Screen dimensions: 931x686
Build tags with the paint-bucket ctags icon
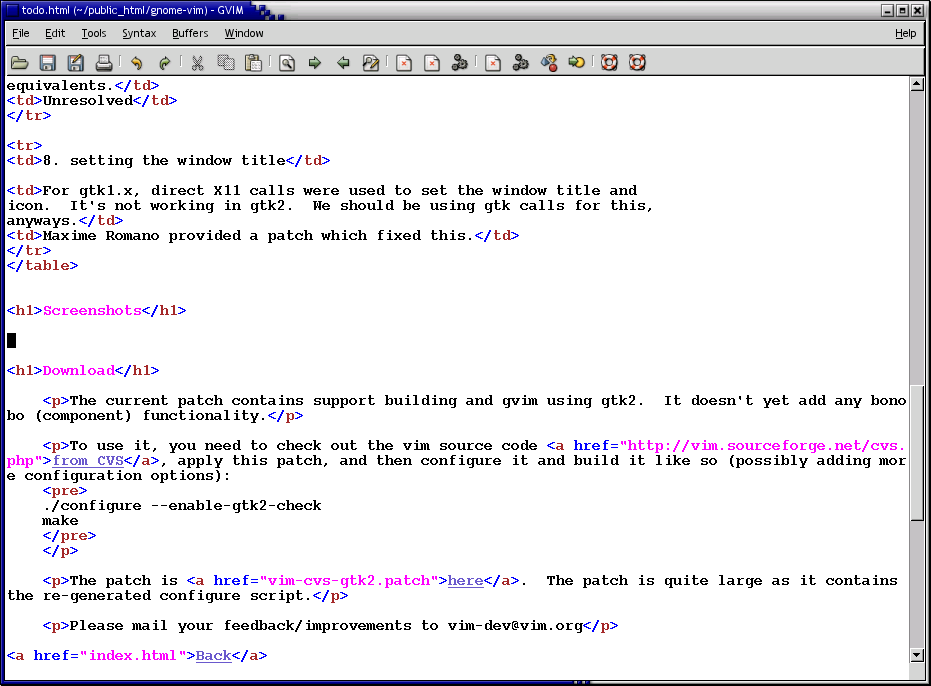tap(549, 62)
